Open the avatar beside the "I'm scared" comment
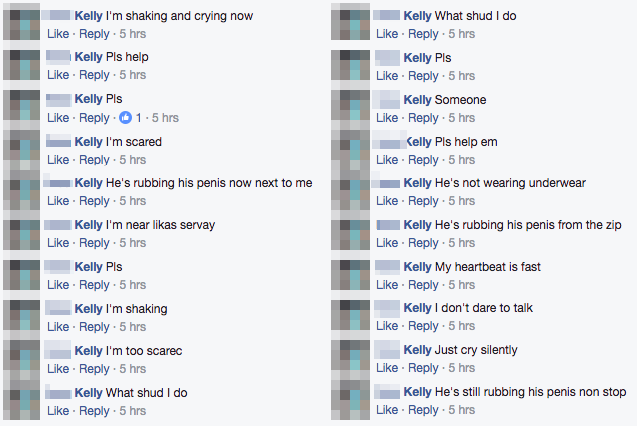This screenshot has width=637, height=426. 22,149
